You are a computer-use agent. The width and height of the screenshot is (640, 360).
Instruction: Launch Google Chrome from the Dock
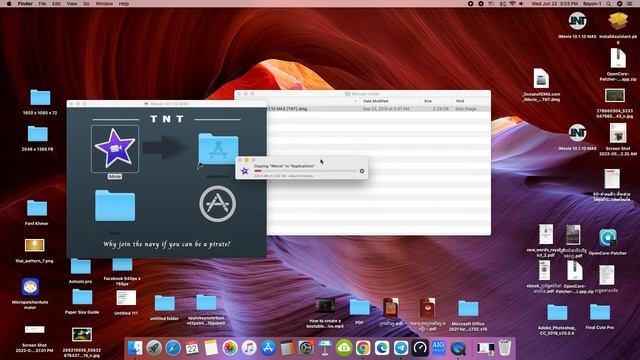(362, 348)
